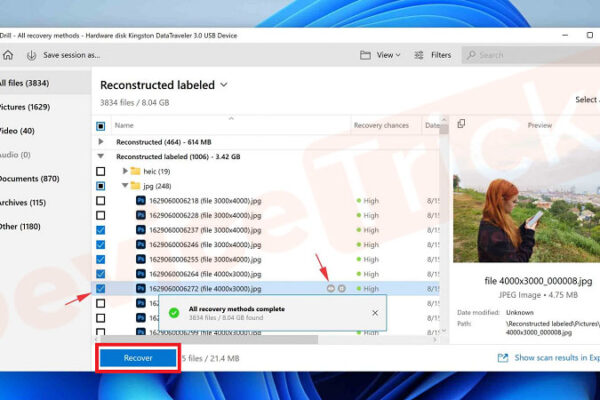
Task: Maximize the Disk Drill window
Action: point(590,35)
